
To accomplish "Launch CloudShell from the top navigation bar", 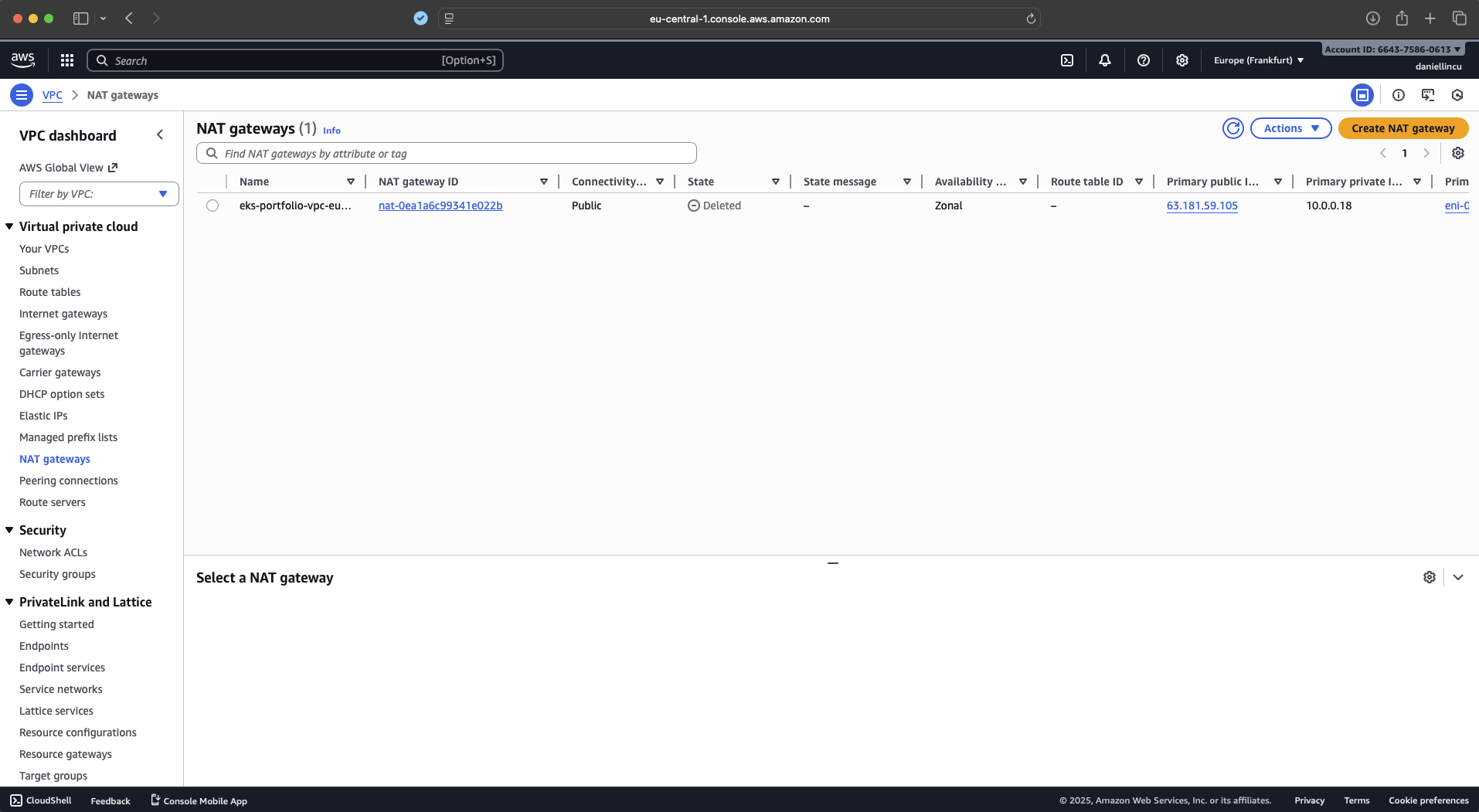I will tap(1067, 60).
